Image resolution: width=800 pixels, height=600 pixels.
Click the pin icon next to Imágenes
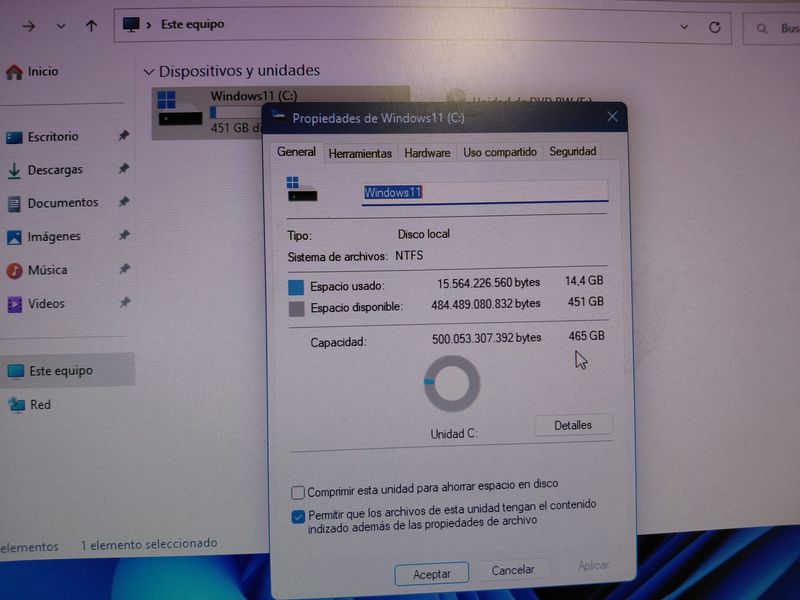point(123,235)
